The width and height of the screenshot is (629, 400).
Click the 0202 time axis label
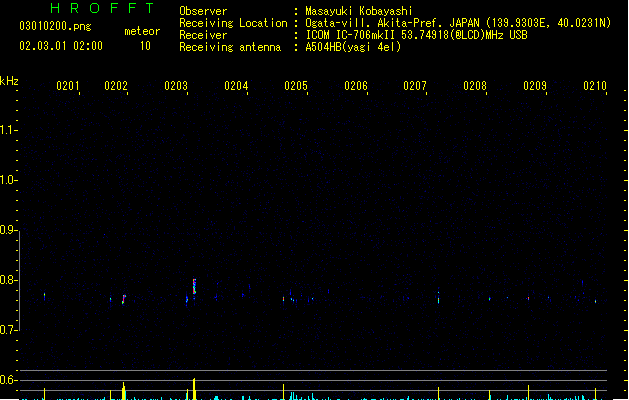coord(116,86)
